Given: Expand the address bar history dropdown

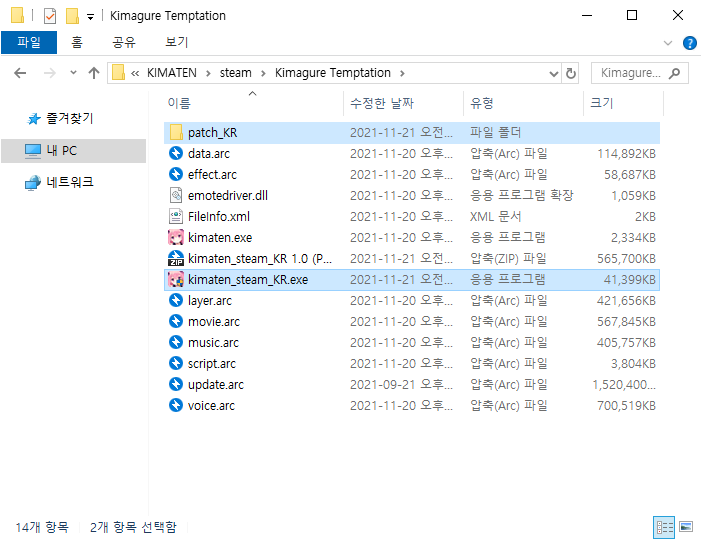Looking at the screenshot, I should coord(554,73).
